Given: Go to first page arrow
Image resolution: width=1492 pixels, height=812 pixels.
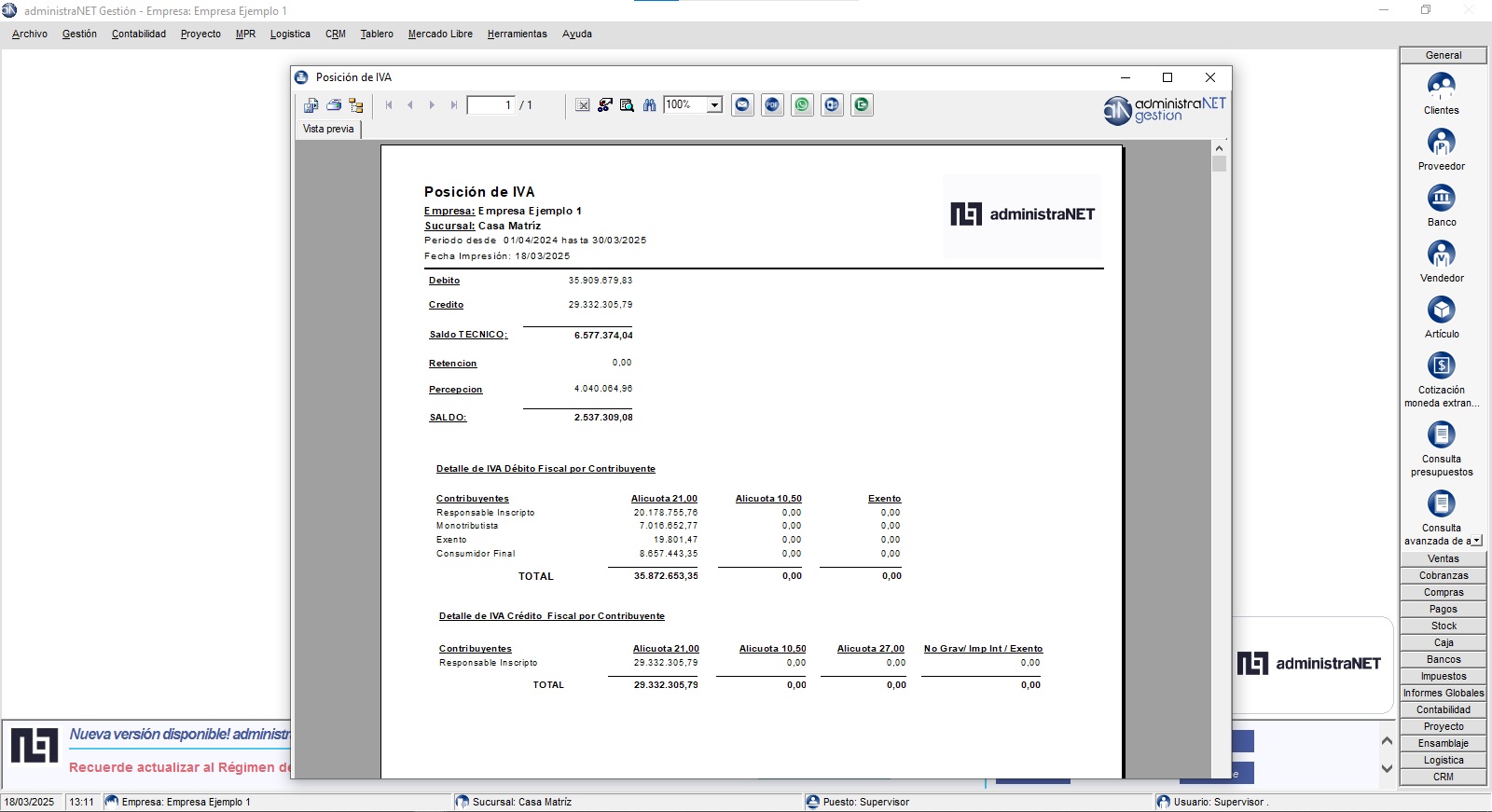Looking at the screenshot, I should click(389, 105).
